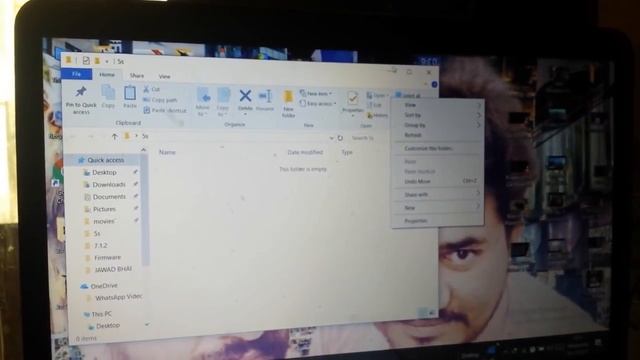Image resolution: width=640 pixels, height=360 pixels.
Task: Click the Properties checkmark icon in ribbon
Action: click(x=353, y=98)
